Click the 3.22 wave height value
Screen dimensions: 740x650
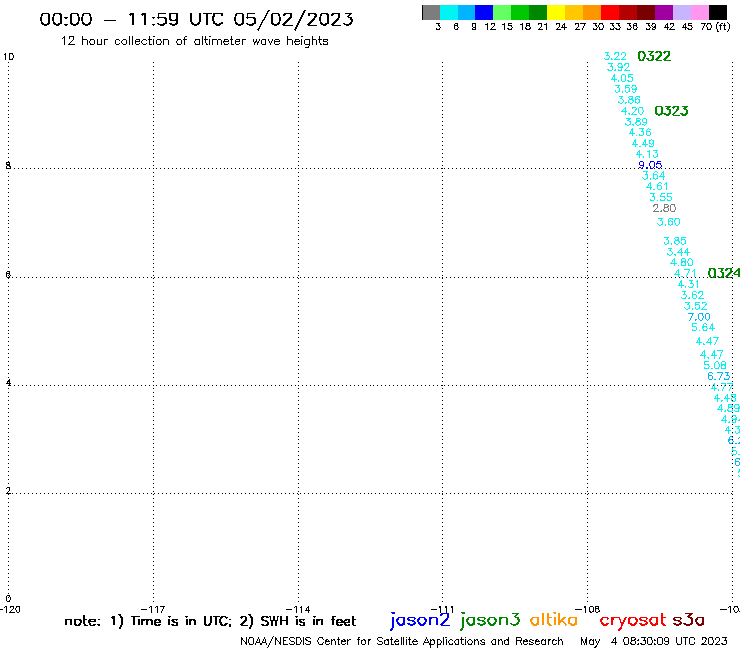615,56
